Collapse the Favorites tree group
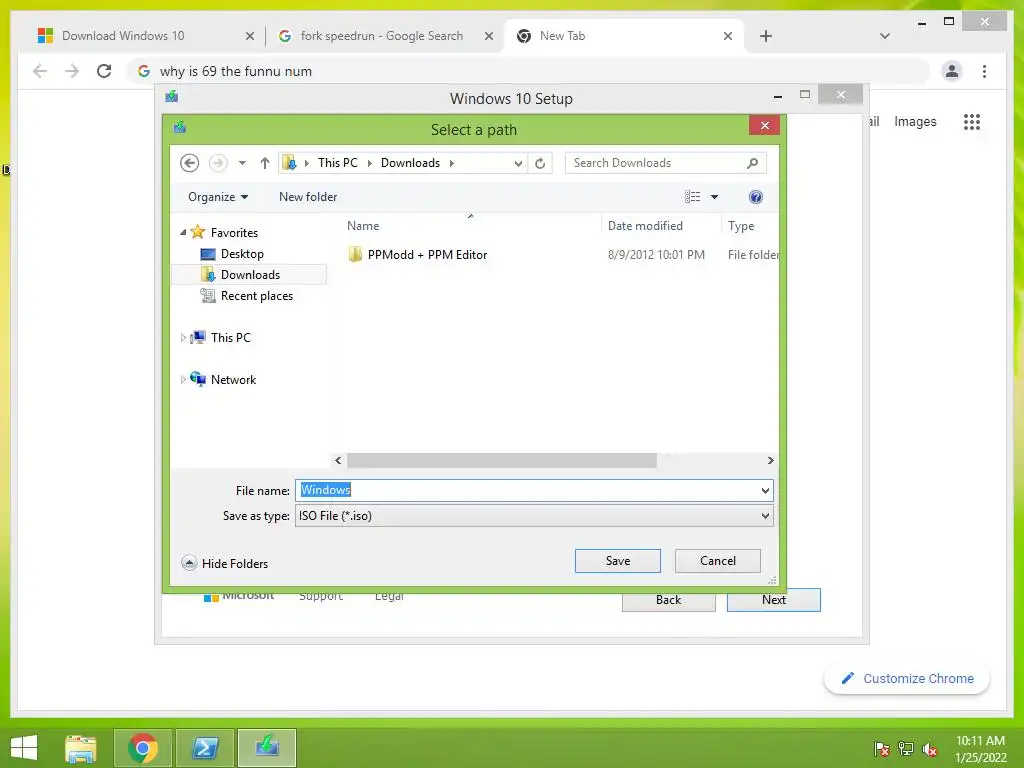1024x768 pixels. click(x=184, y=232)
